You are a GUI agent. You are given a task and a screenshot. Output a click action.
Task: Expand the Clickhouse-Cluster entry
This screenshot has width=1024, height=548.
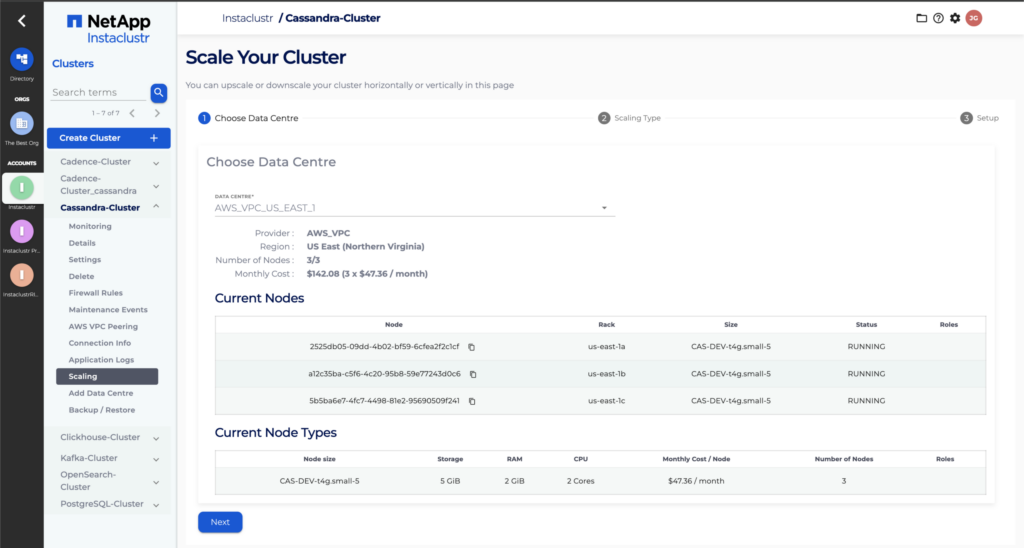[x=156, y=438]
